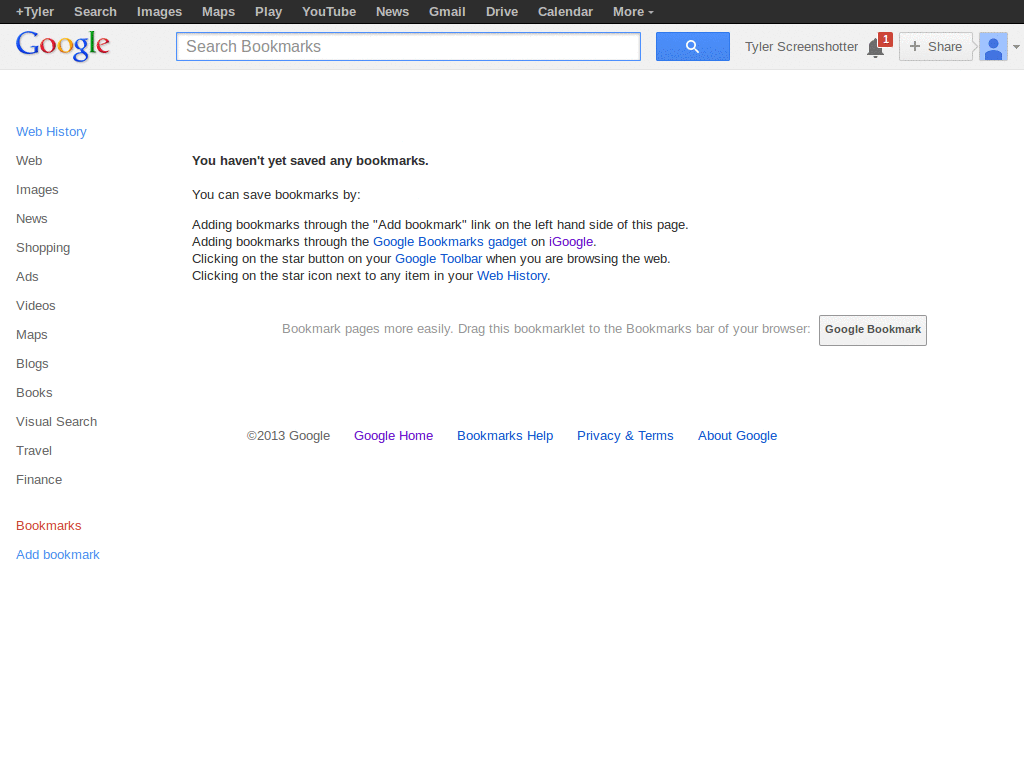Switch to the News section in top bar
This screenshot has height=768, width=1024.
click(392, 11)
